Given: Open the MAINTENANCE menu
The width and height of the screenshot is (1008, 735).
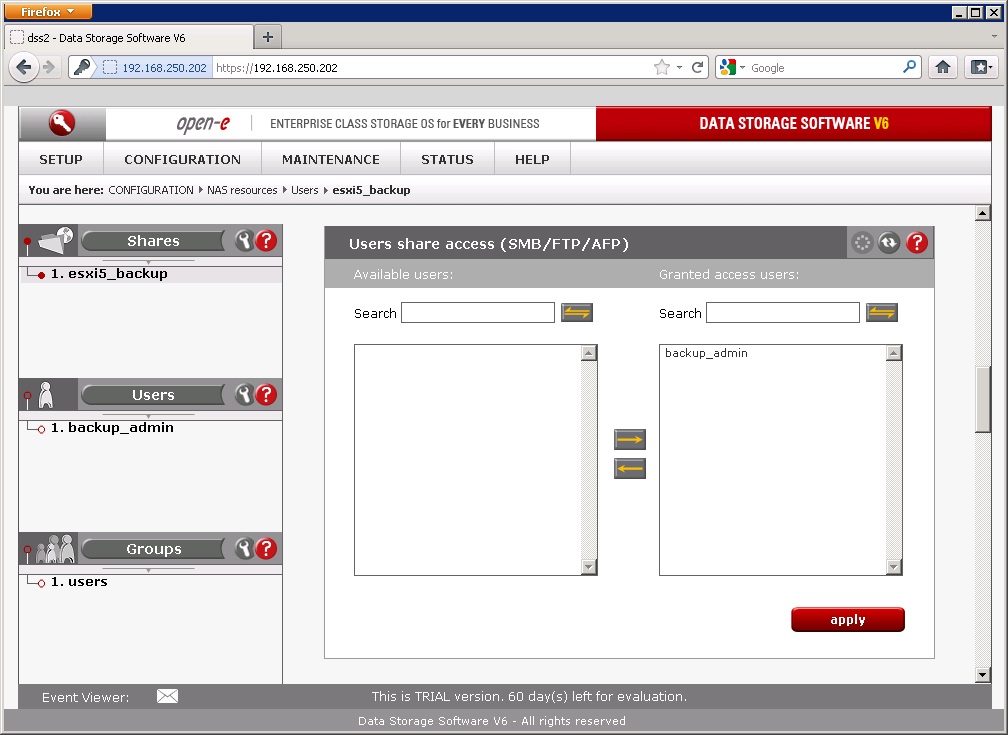Looking at the screenshot, I should (x=331, y=159).
